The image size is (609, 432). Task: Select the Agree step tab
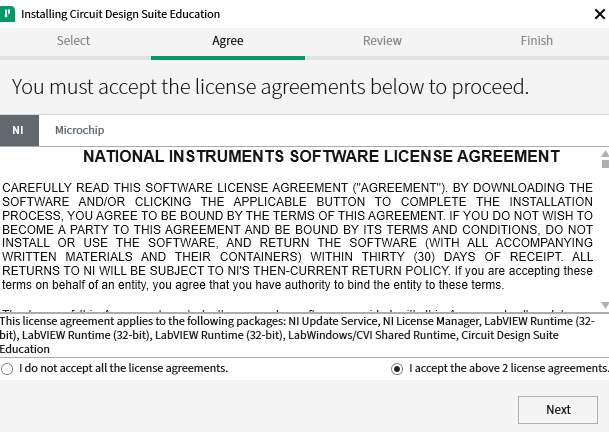coord(228,41)
